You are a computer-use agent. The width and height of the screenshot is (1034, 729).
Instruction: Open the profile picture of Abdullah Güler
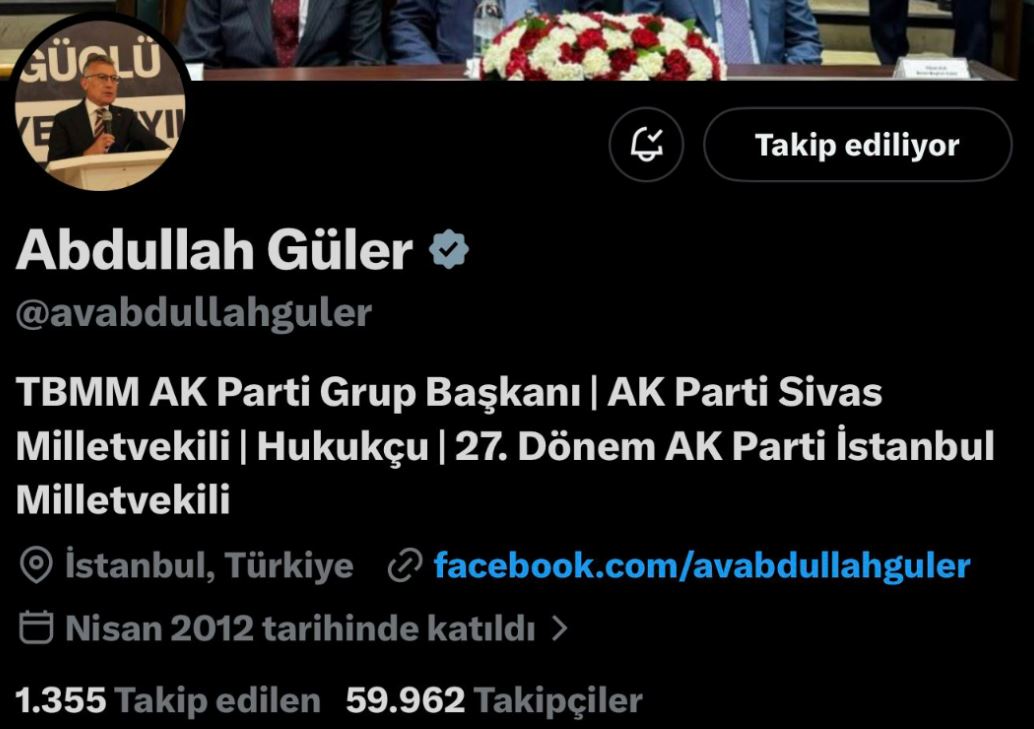click(x=100, y=105)
